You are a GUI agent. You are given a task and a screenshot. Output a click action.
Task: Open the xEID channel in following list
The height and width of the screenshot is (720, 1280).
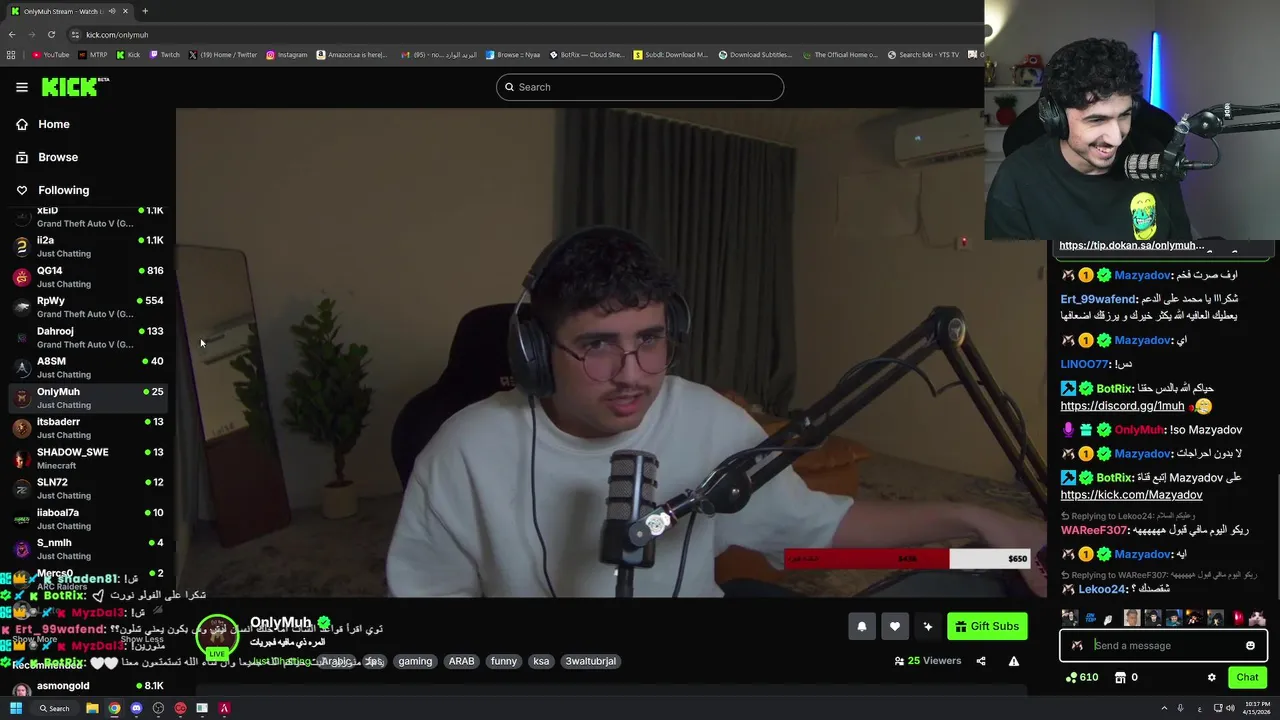tap(88, 216)
